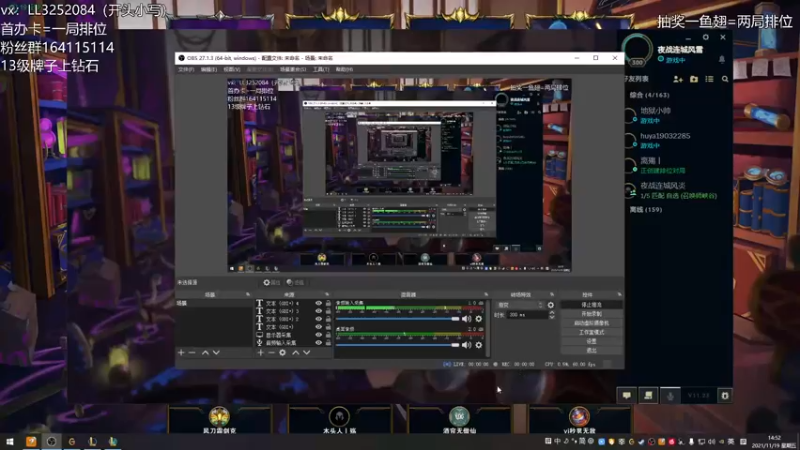This screenshot has height=450, width=800.
Task: Open notifications bell in friends panel
Action: tap(721, 60)
